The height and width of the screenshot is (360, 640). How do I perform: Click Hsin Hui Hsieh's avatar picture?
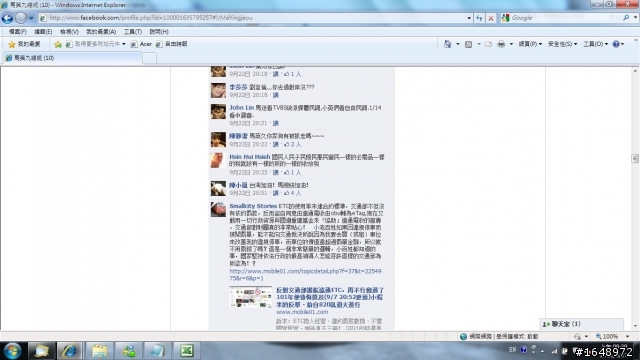pos(218,160)
